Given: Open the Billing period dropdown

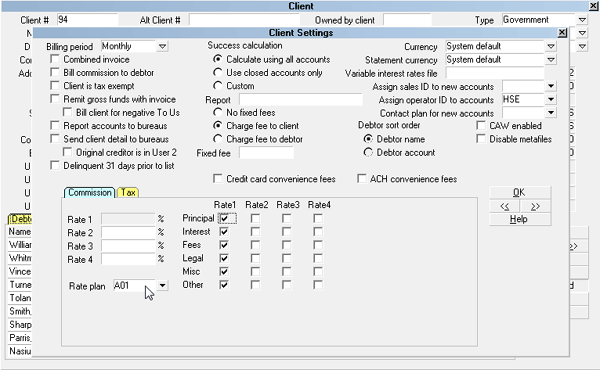Looking at the screenshot, I should tap(162, 46).
